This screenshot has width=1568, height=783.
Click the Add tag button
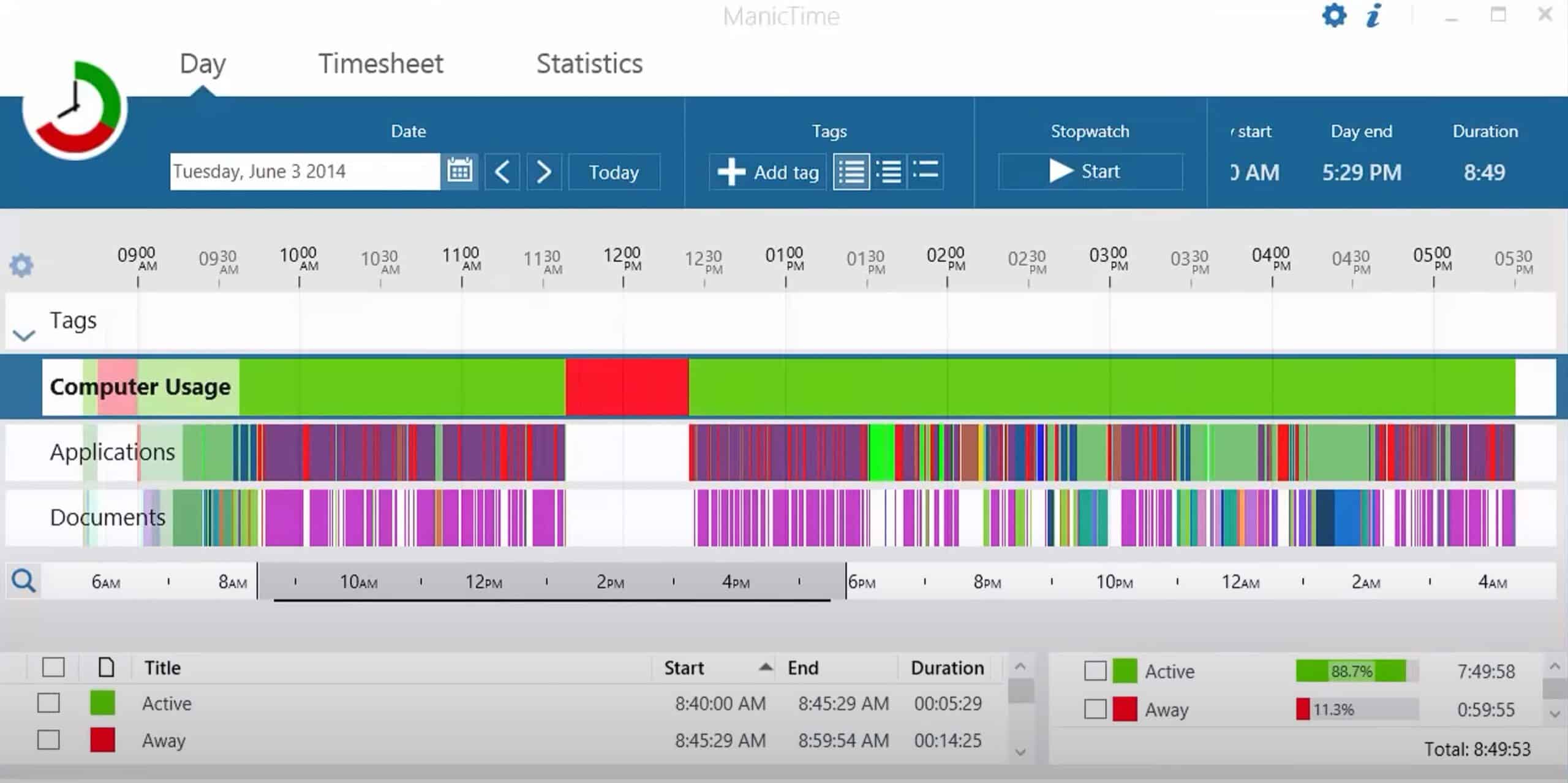(x=768, y=172)
